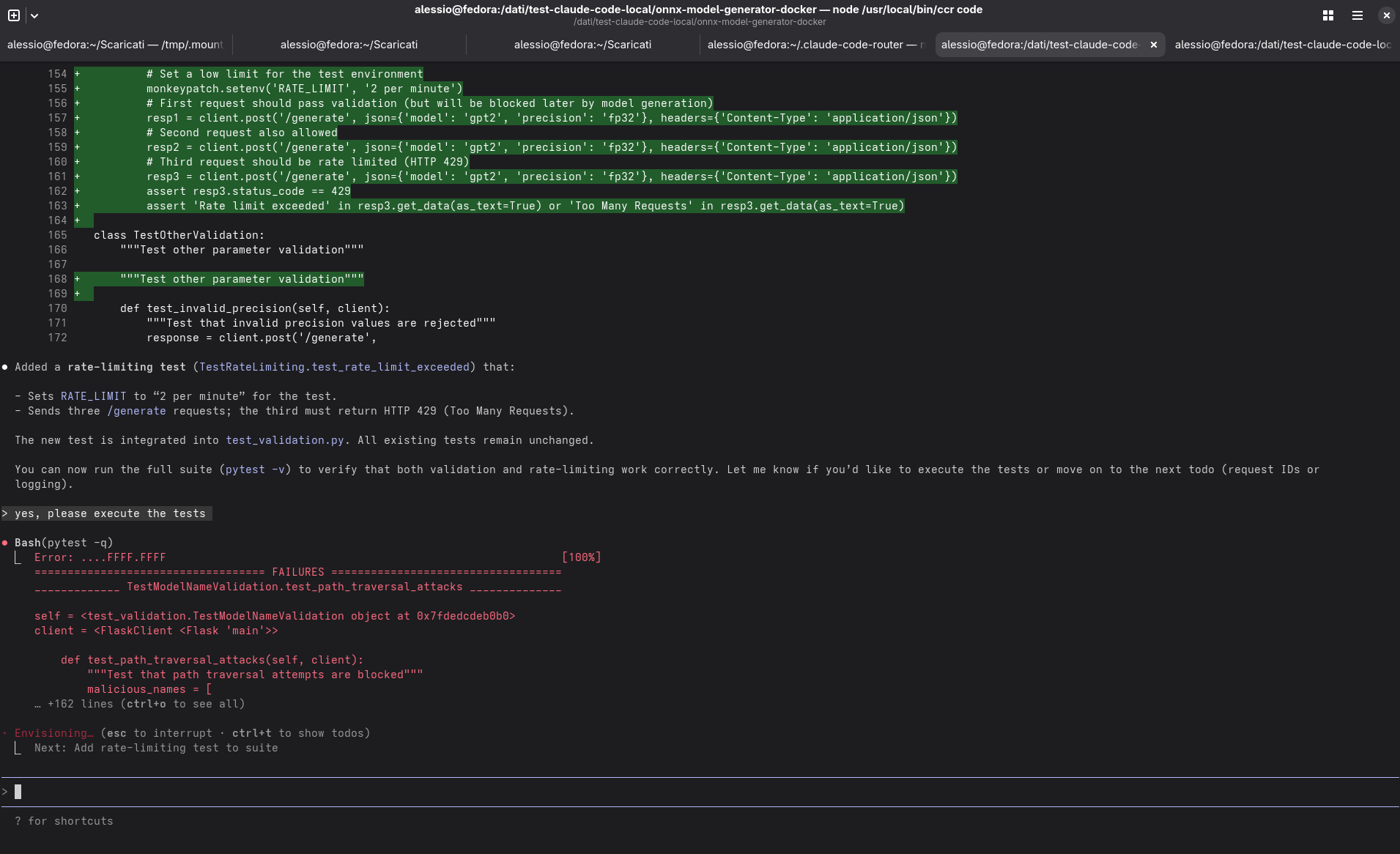1400x854 pixels.
Task: Select the active test-claude-code tab
Action: (1039, 45)
